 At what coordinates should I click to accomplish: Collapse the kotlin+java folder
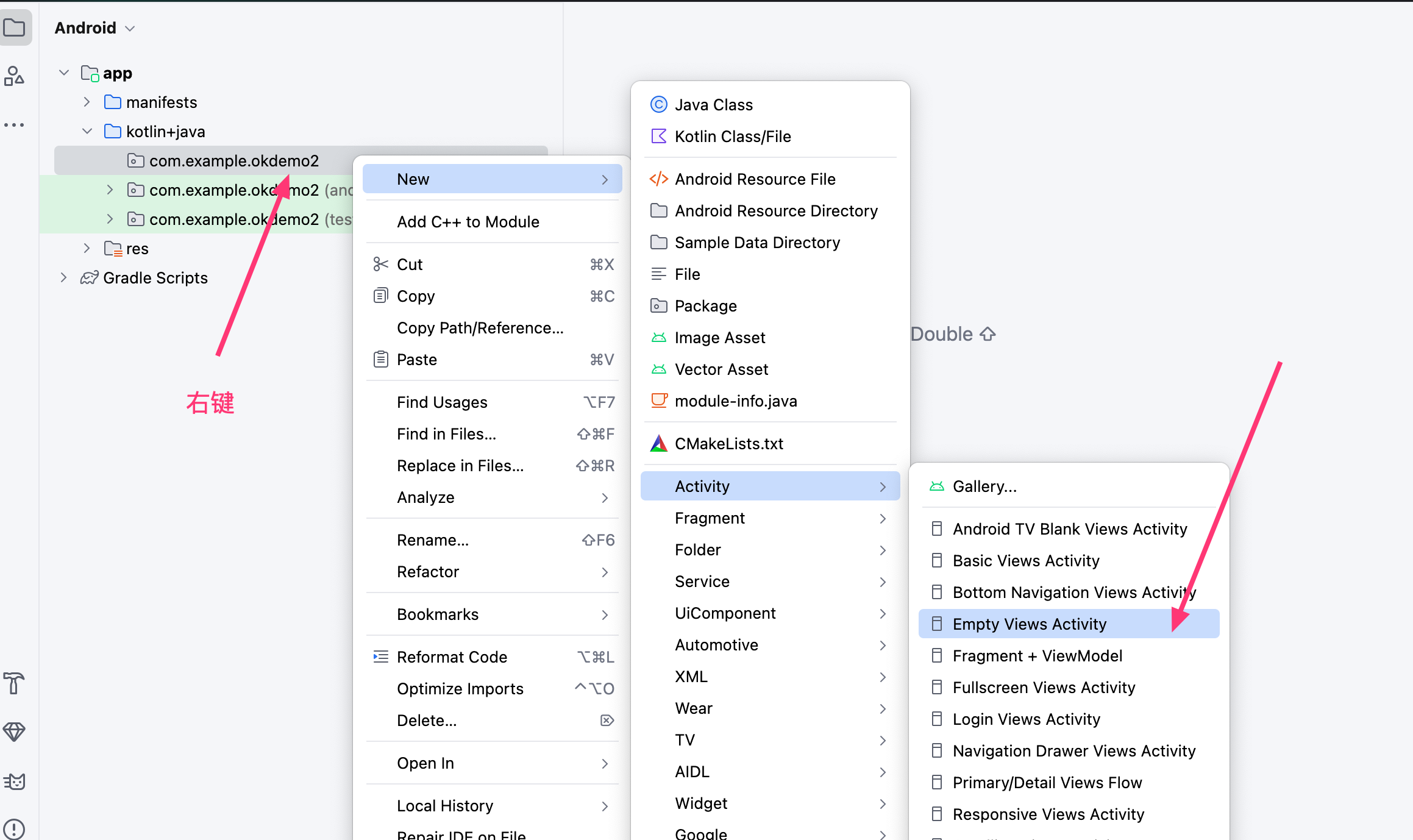87,132
